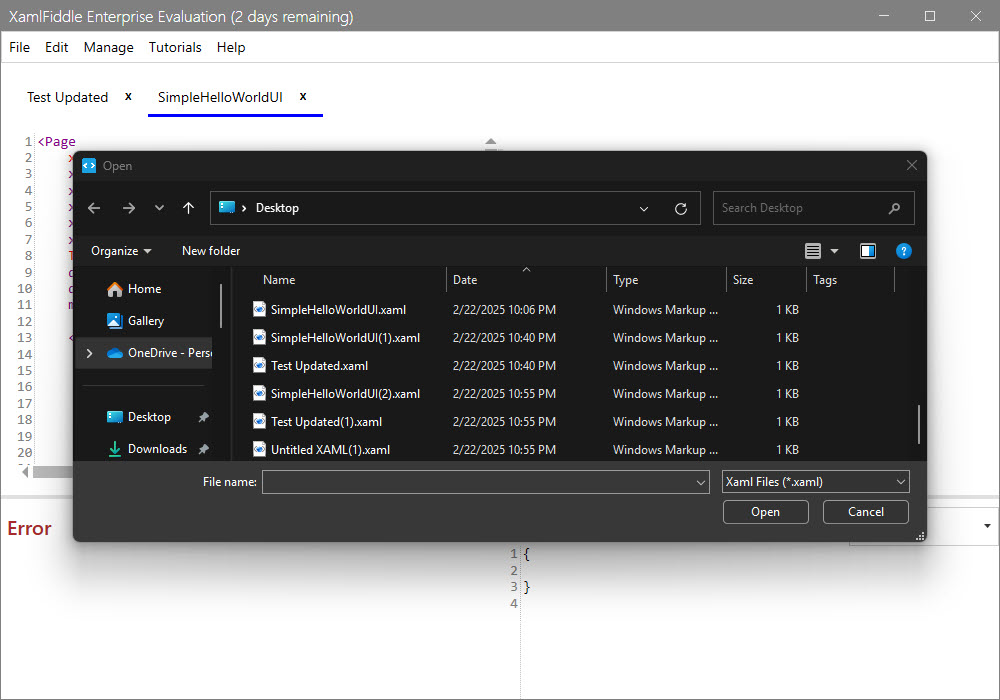Viewport: 1000px width, 700px height.
Task: Open Desktop in the navigation pane
Action: [149, 417]
